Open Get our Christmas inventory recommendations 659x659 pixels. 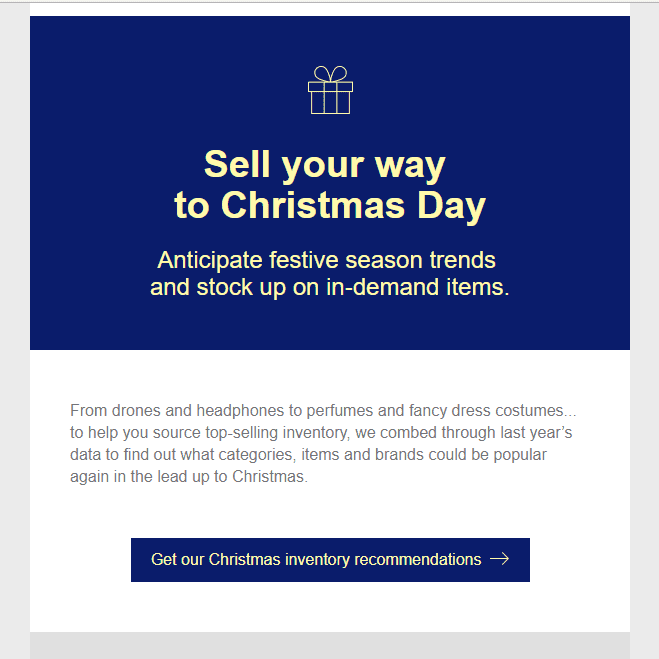click(x=330, y=560)
